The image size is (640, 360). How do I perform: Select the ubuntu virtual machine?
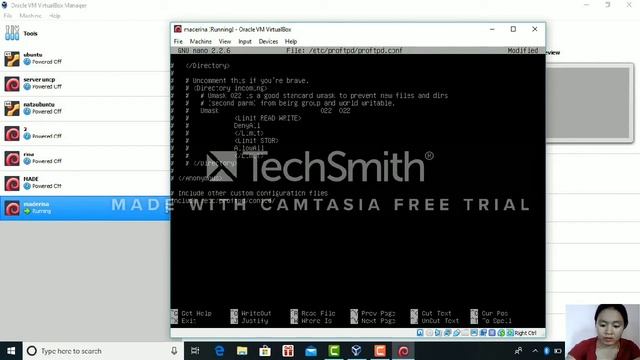[x=84, y=58]
